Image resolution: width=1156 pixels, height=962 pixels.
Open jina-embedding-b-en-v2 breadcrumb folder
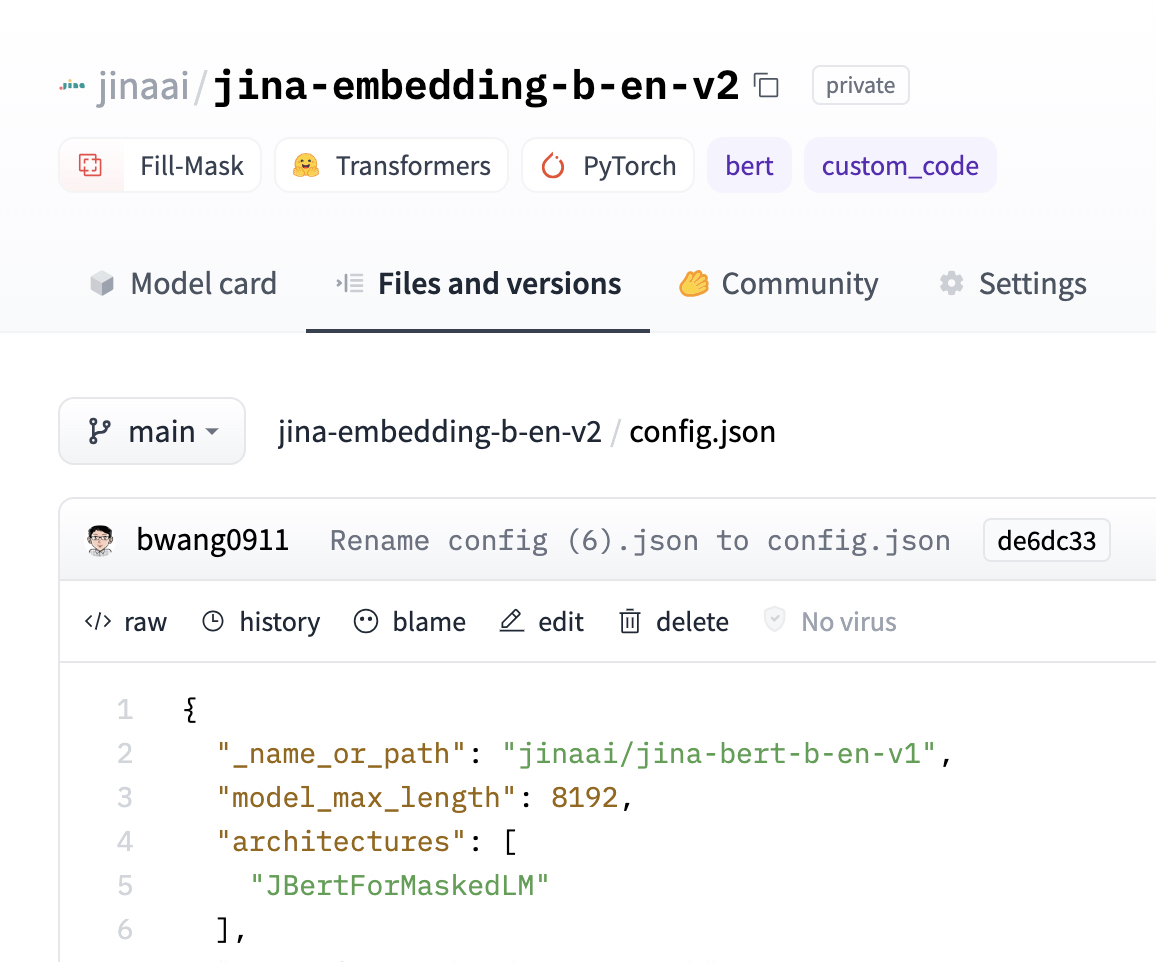[x=439, y=431]
